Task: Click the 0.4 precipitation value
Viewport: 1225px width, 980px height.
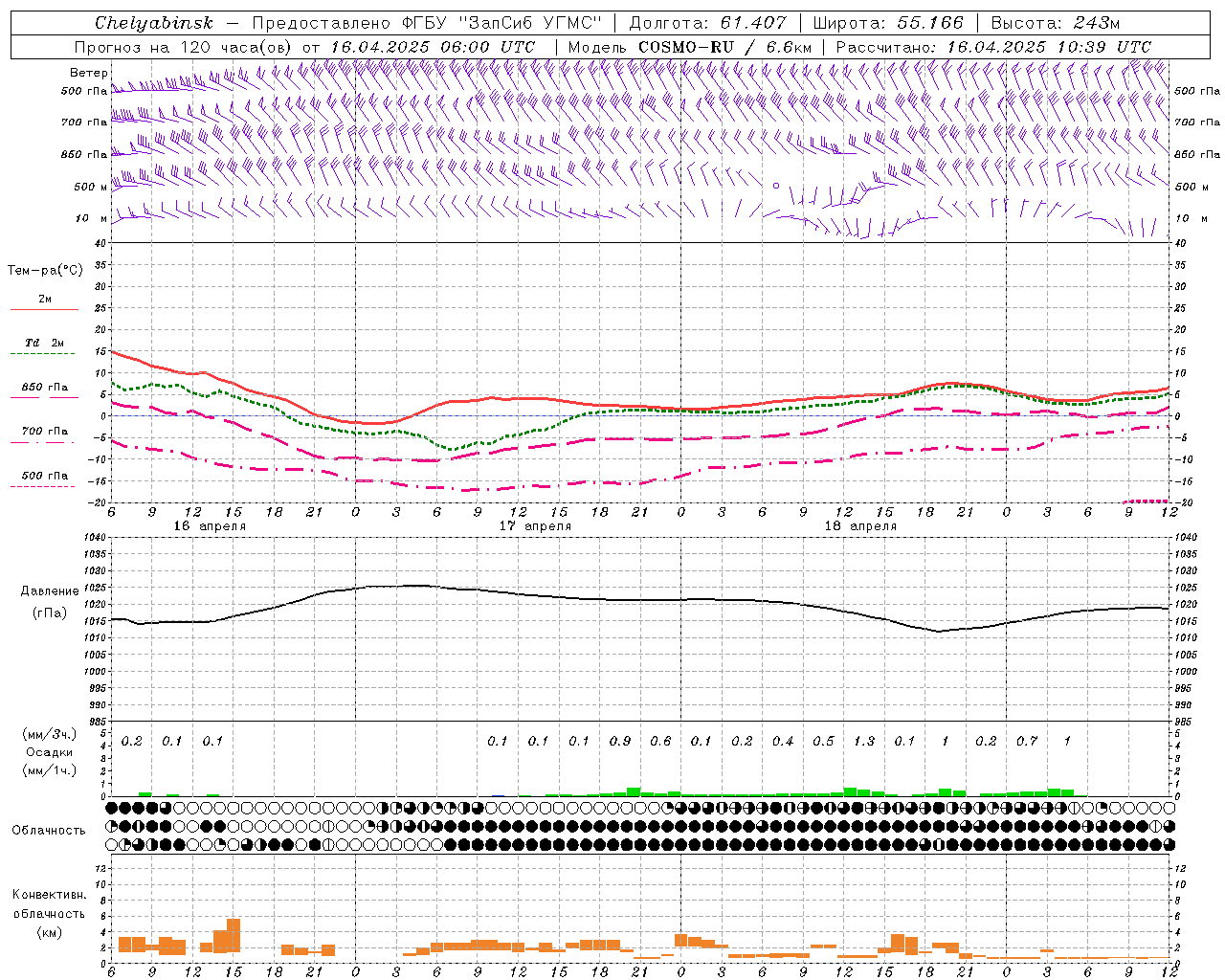Action: click(783, 742)
